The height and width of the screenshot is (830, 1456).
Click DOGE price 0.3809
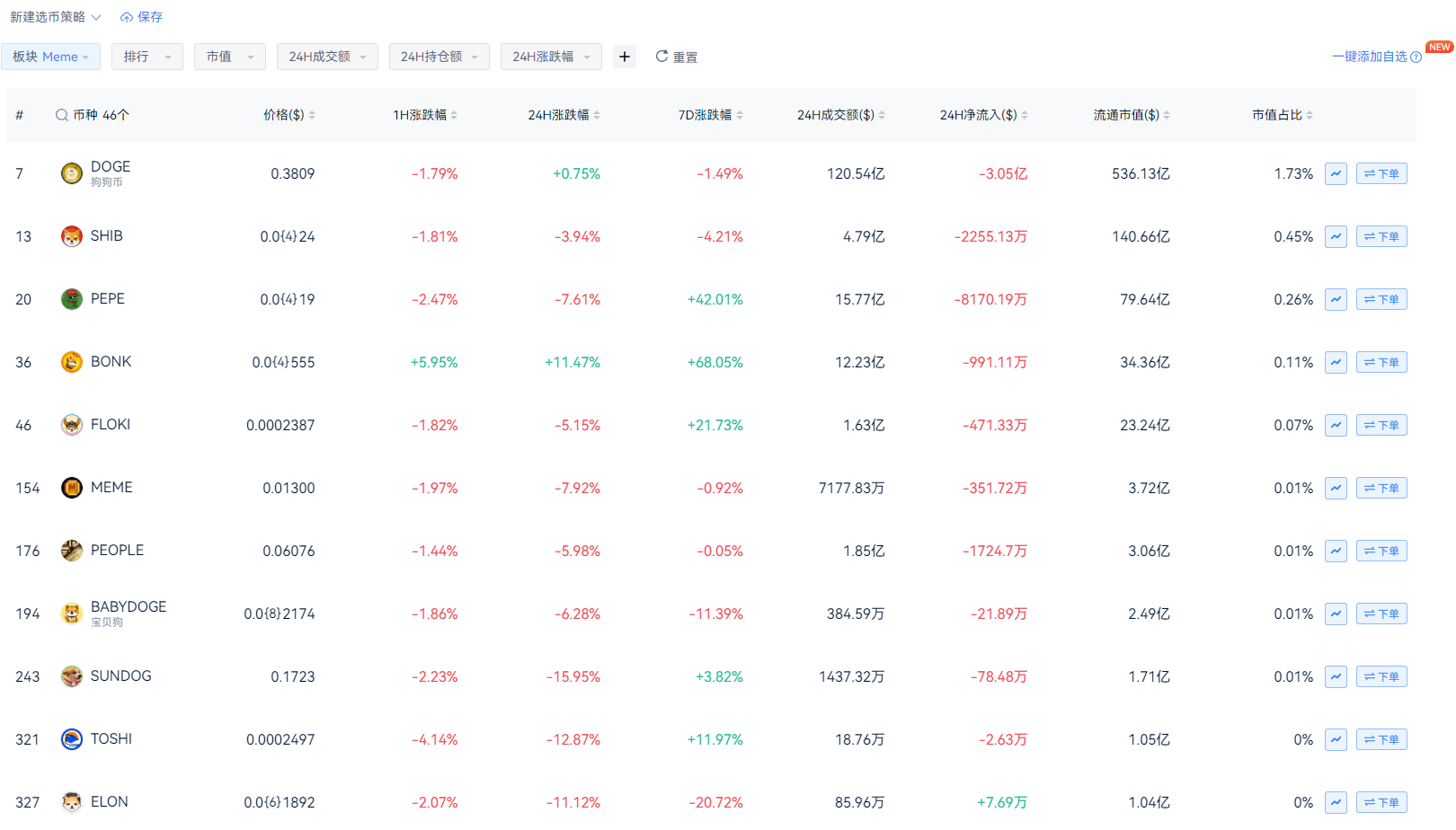[293, 173]
